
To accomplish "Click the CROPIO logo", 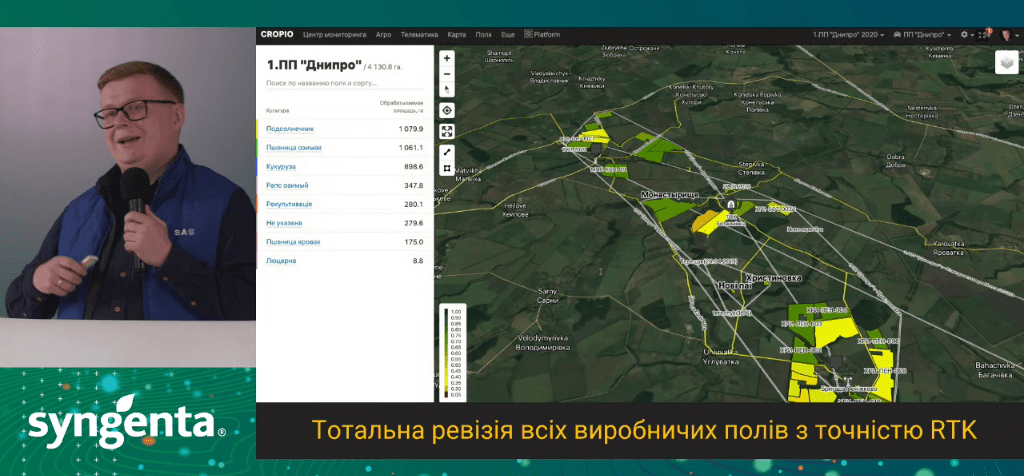I will pyautogui.click(x=277, y=35).
